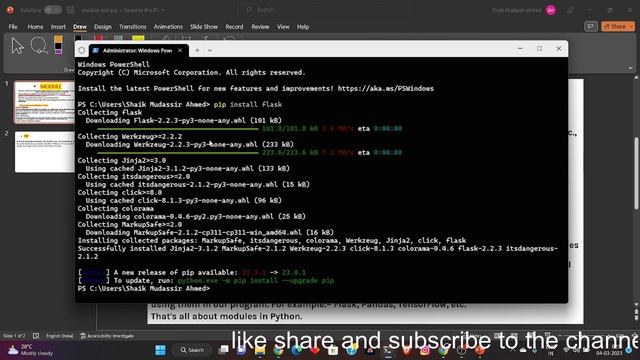Select slide 1 thumbnail titled MODULE
Viewport: 640px width, 360px height.
click(45, 102)
